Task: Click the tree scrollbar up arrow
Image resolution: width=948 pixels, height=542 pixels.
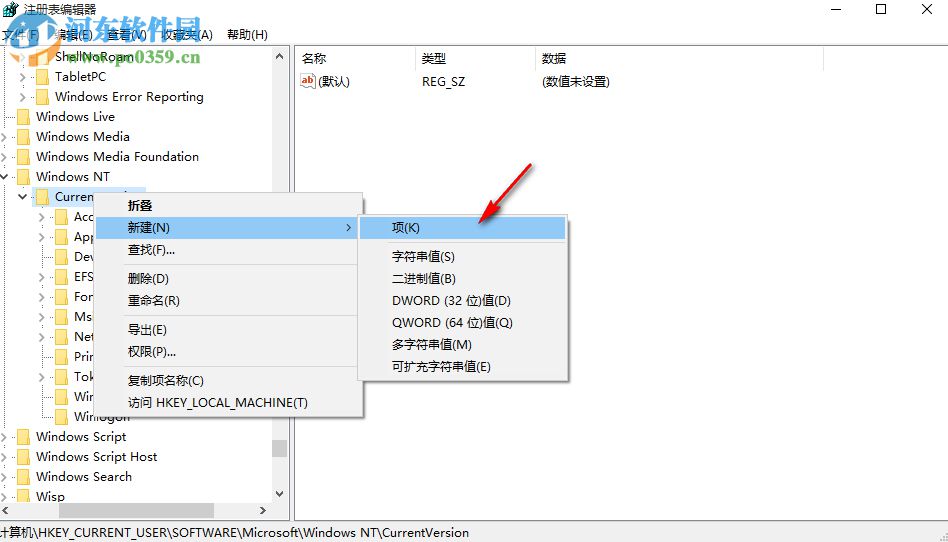Action: pyautogui.click(x=279, y=56)
